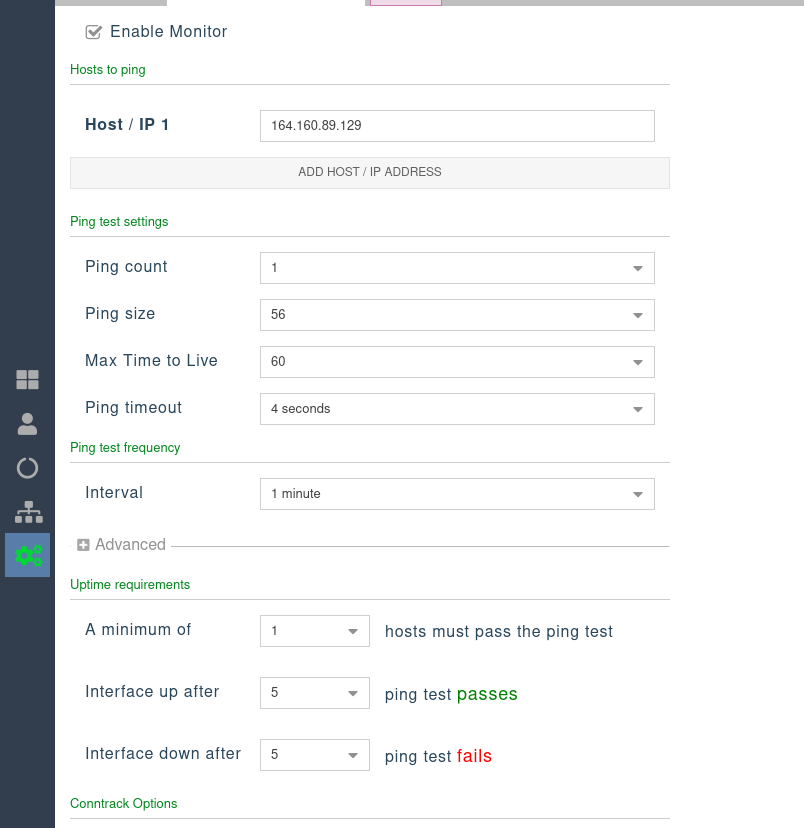Expand the Max Time to Live dropdown
804x828 pixels.
(456, 362)
